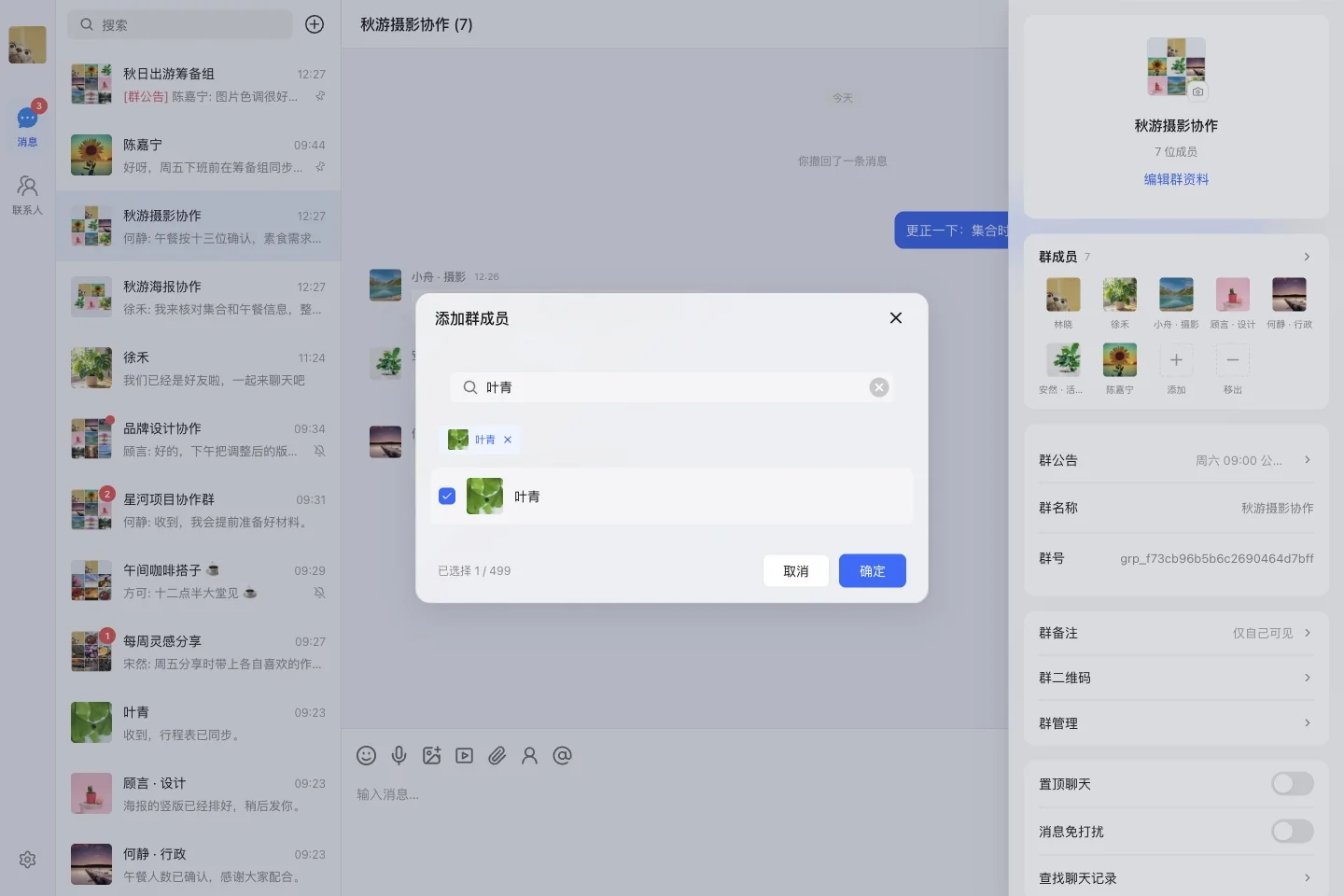Click the member search field in dialog
The height and width of the screenshot is (896, 1344).
672,387
